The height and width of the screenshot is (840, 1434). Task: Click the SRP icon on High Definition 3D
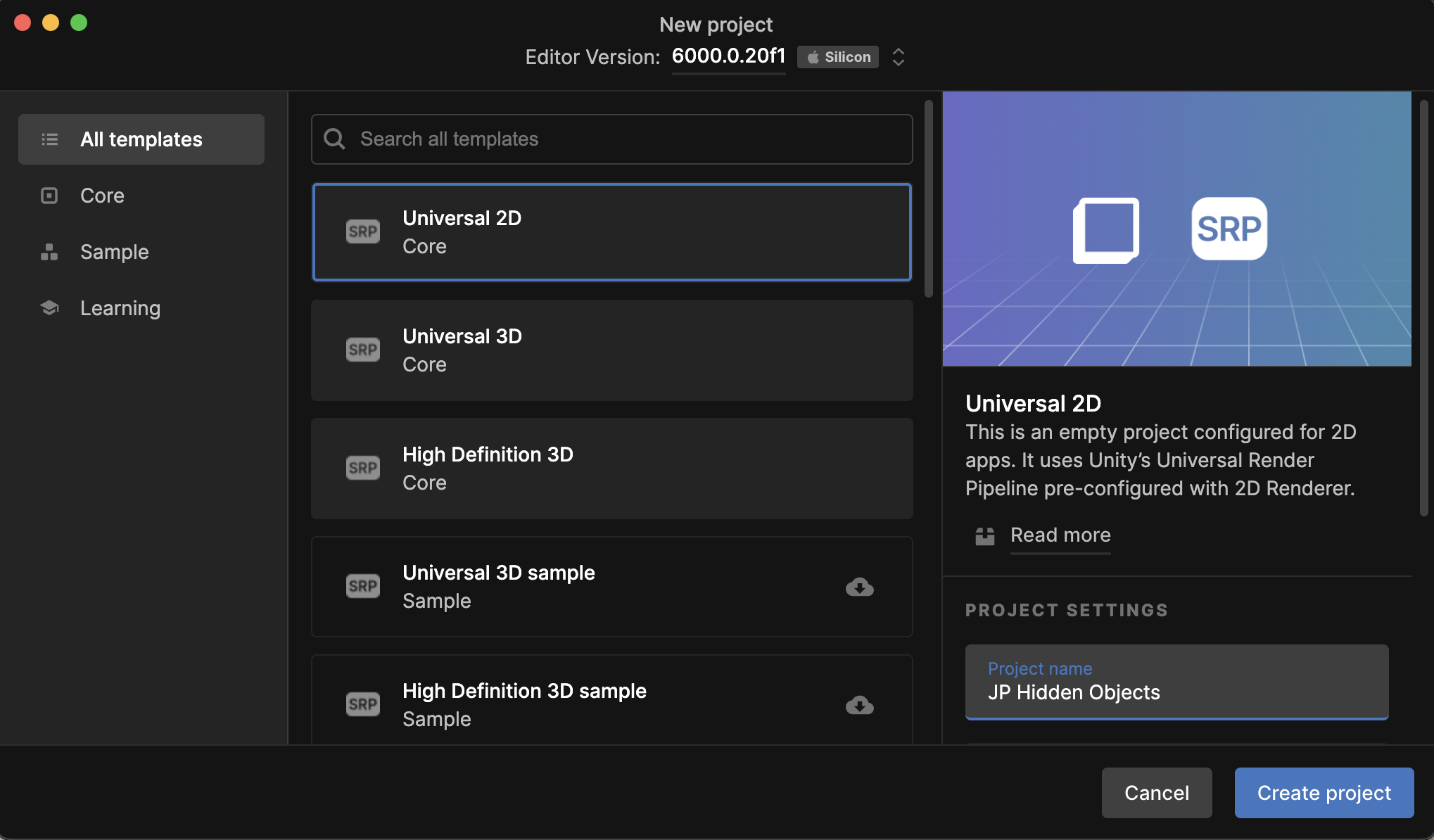pyautogui.click(x=363, y=468)
